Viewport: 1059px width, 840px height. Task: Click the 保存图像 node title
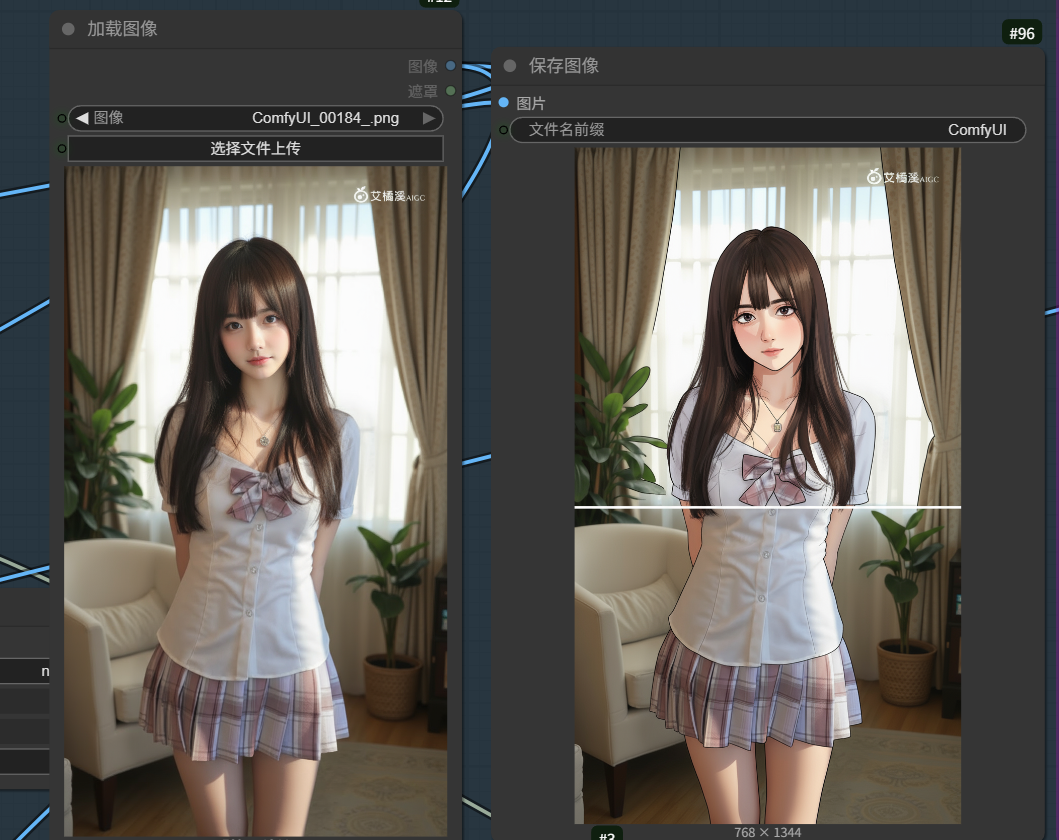pyautogui.click(x=564, y=66)
